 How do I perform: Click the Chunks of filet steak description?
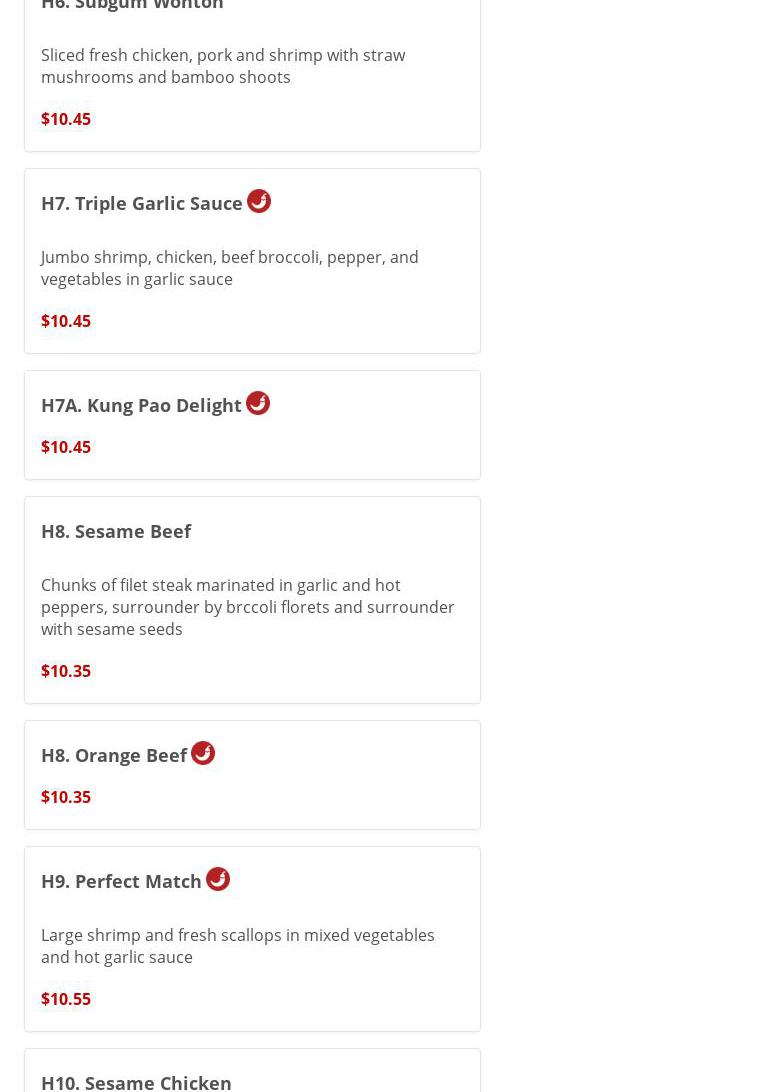pos(247,607)
